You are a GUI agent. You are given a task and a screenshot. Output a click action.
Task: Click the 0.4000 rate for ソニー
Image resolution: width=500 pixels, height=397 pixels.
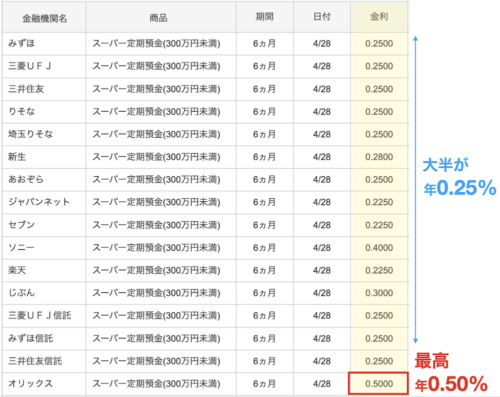tap(379, 248)
